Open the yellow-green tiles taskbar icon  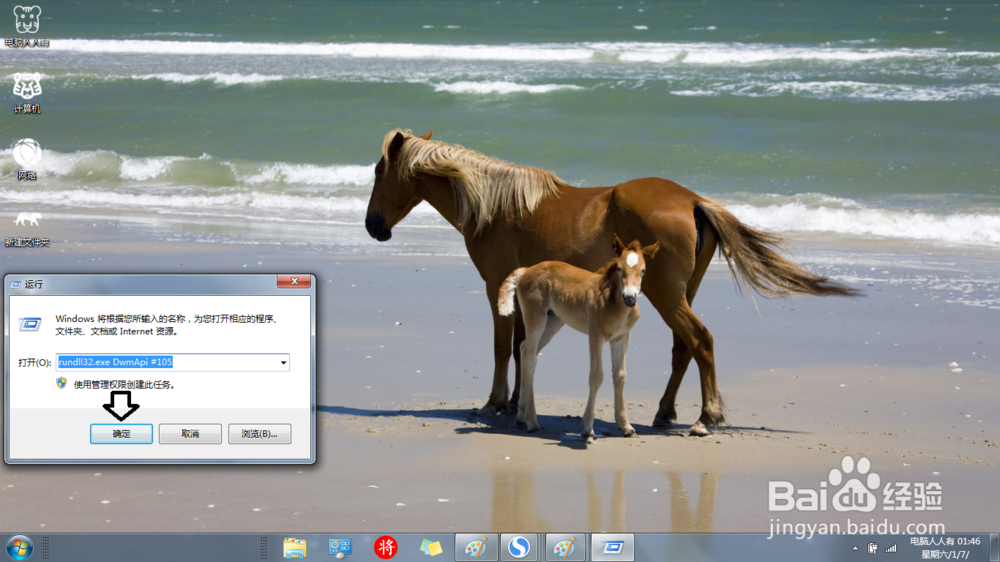click(x=430, y=548)
